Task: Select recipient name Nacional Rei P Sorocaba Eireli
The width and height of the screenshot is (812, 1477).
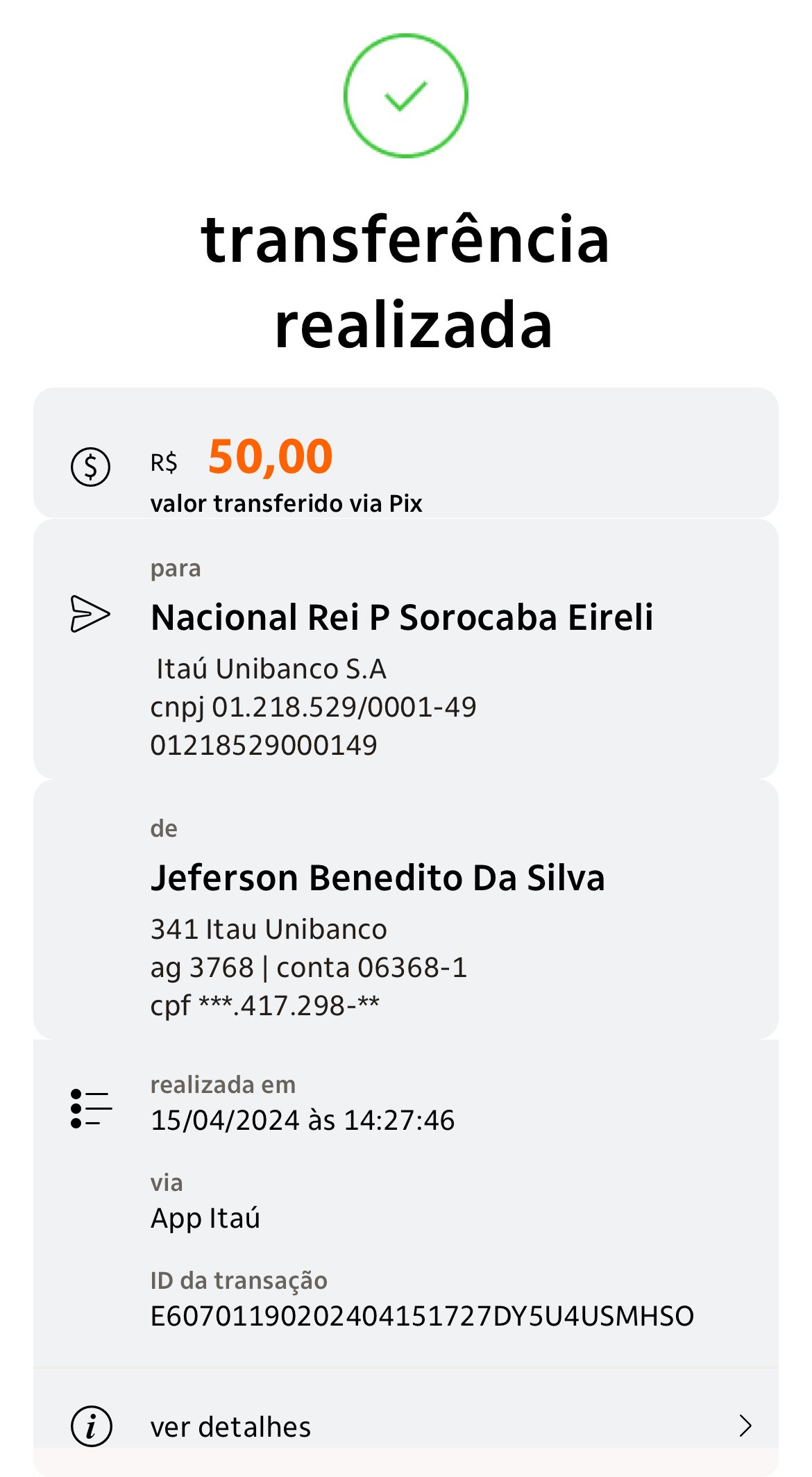Action: coord(402,617)
